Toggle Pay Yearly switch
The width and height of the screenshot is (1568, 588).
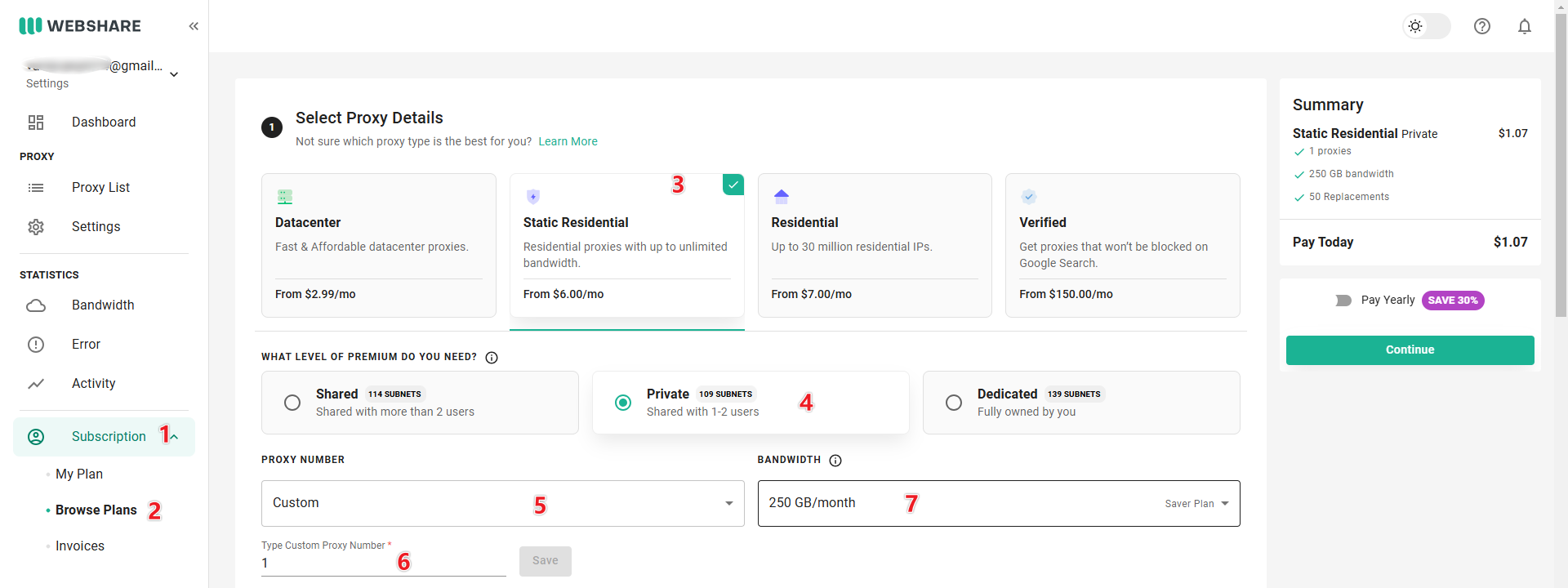click(1343, 301)
